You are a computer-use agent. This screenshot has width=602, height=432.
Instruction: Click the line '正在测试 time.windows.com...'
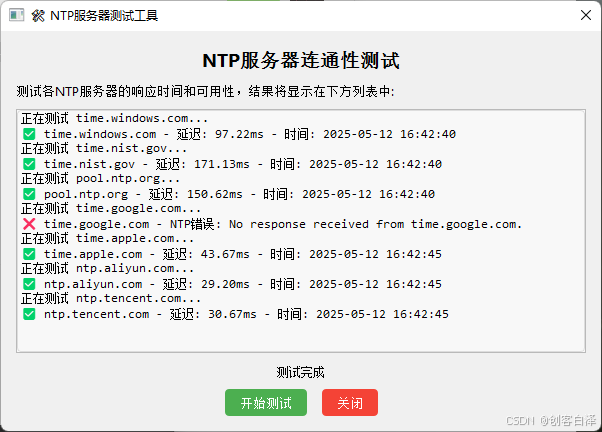[114, 118]
